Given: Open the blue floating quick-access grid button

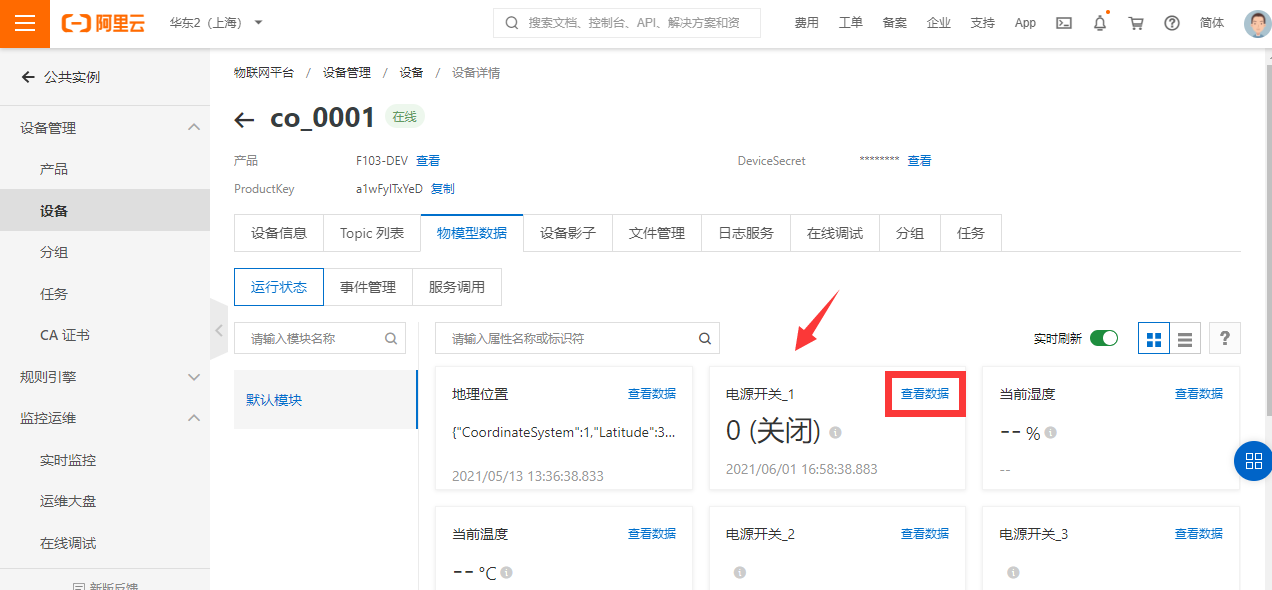Looking at the screenshot, I should 1253,461.
